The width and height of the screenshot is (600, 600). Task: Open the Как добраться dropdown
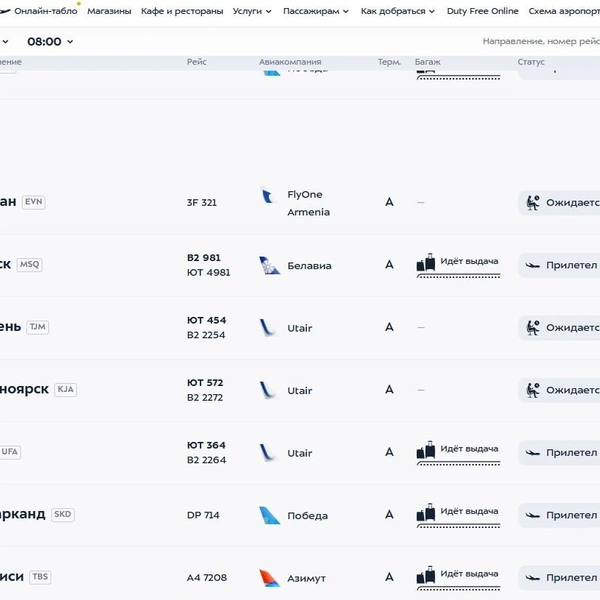click(x=398, y=11)
